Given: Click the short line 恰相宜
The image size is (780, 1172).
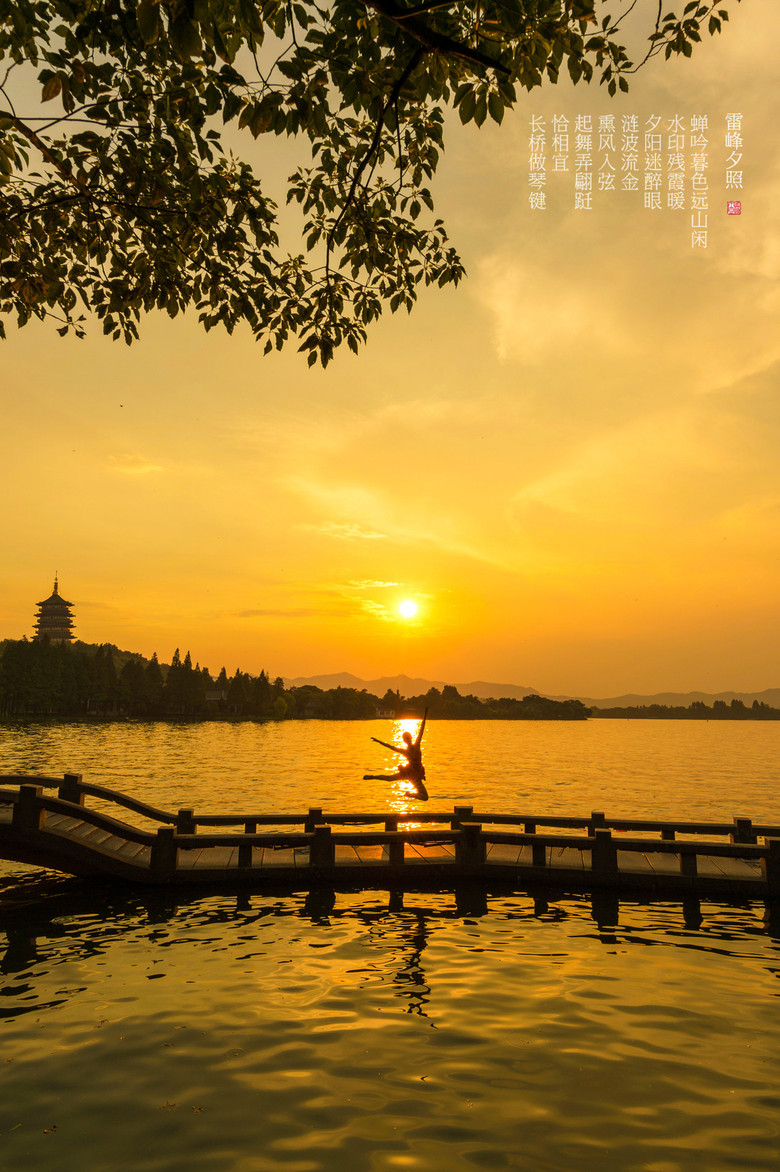Looking at the screenshot, I should click(x=560, y=143).
